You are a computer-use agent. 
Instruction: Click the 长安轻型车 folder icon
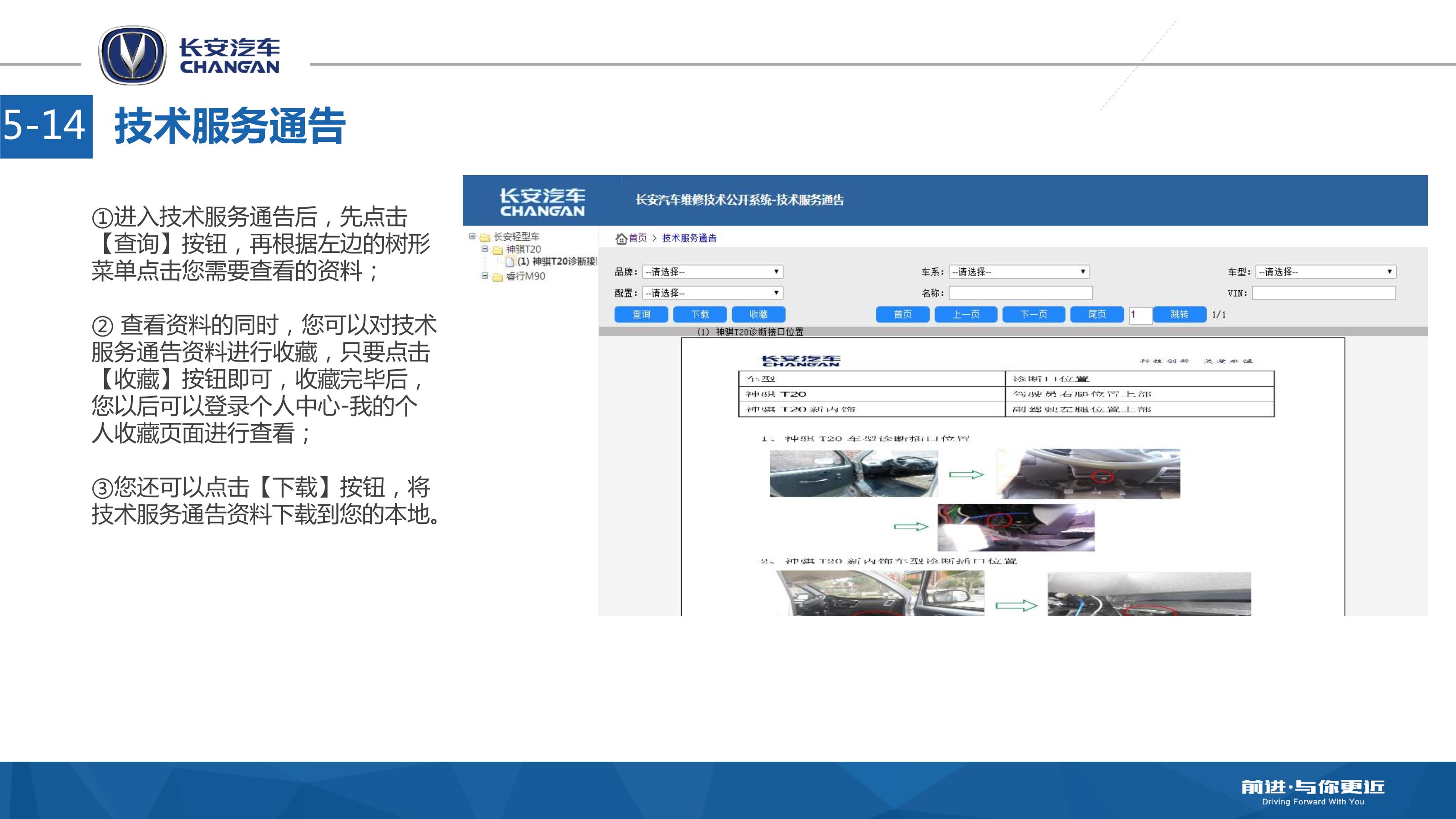click(485, 237)
